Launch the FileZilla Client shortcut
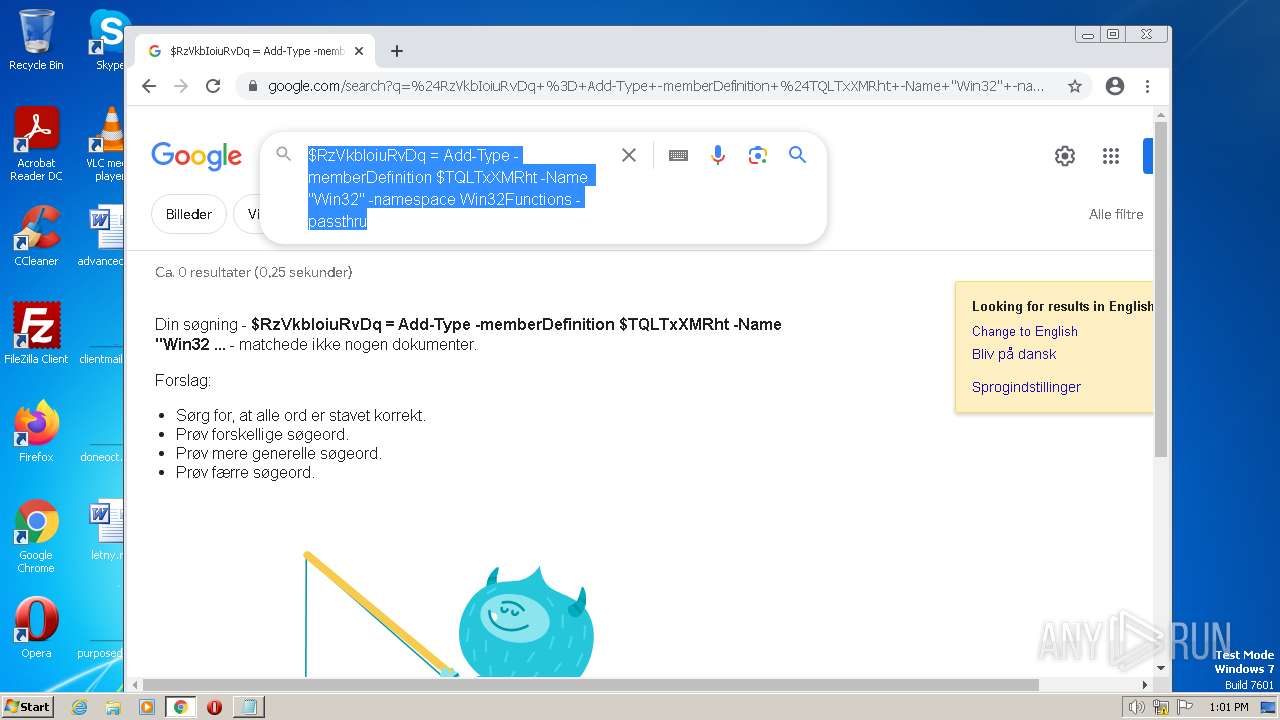 tap(36, 334)
